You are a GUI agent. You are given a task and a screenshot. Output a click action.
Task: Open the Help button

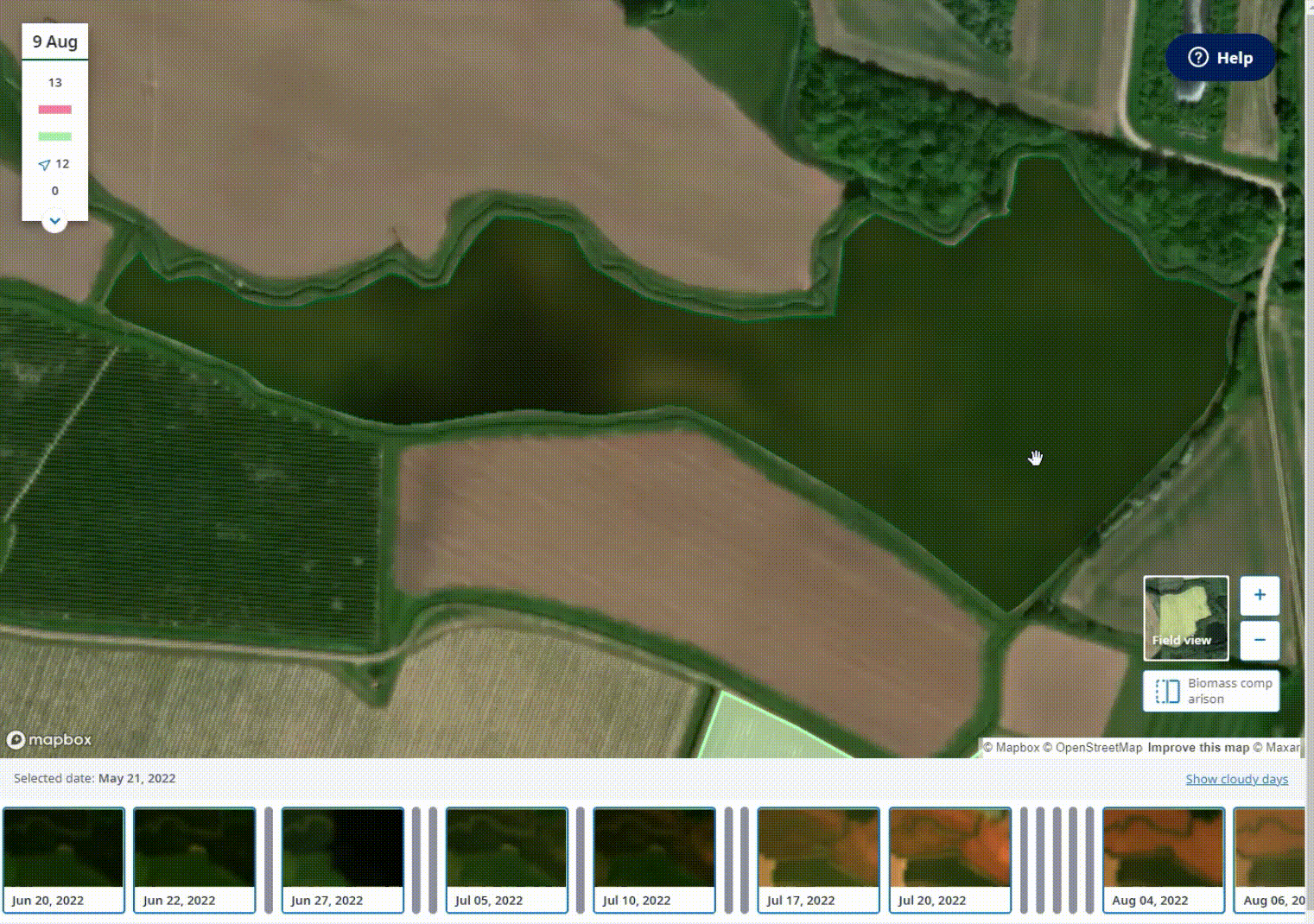tap(1220, 58)
